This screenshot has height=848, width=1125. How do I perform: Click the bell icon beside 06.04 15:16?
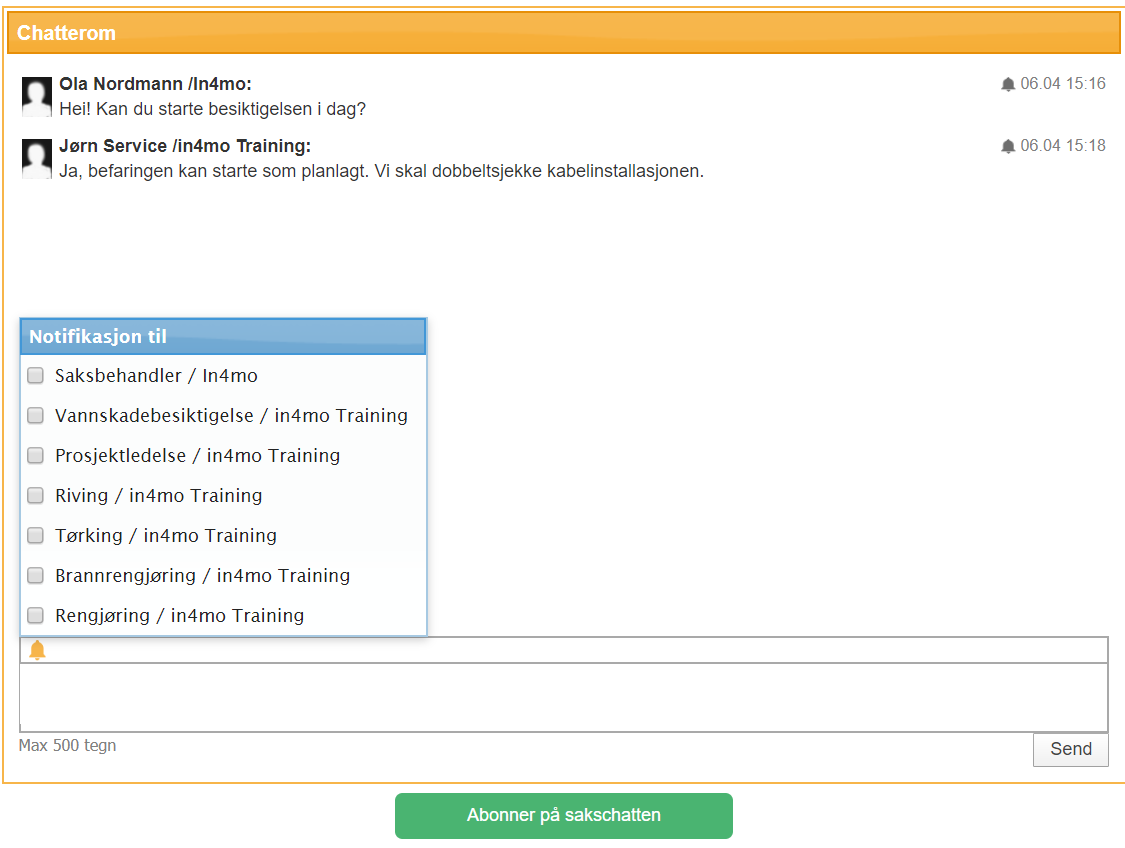coord(1008,84)
